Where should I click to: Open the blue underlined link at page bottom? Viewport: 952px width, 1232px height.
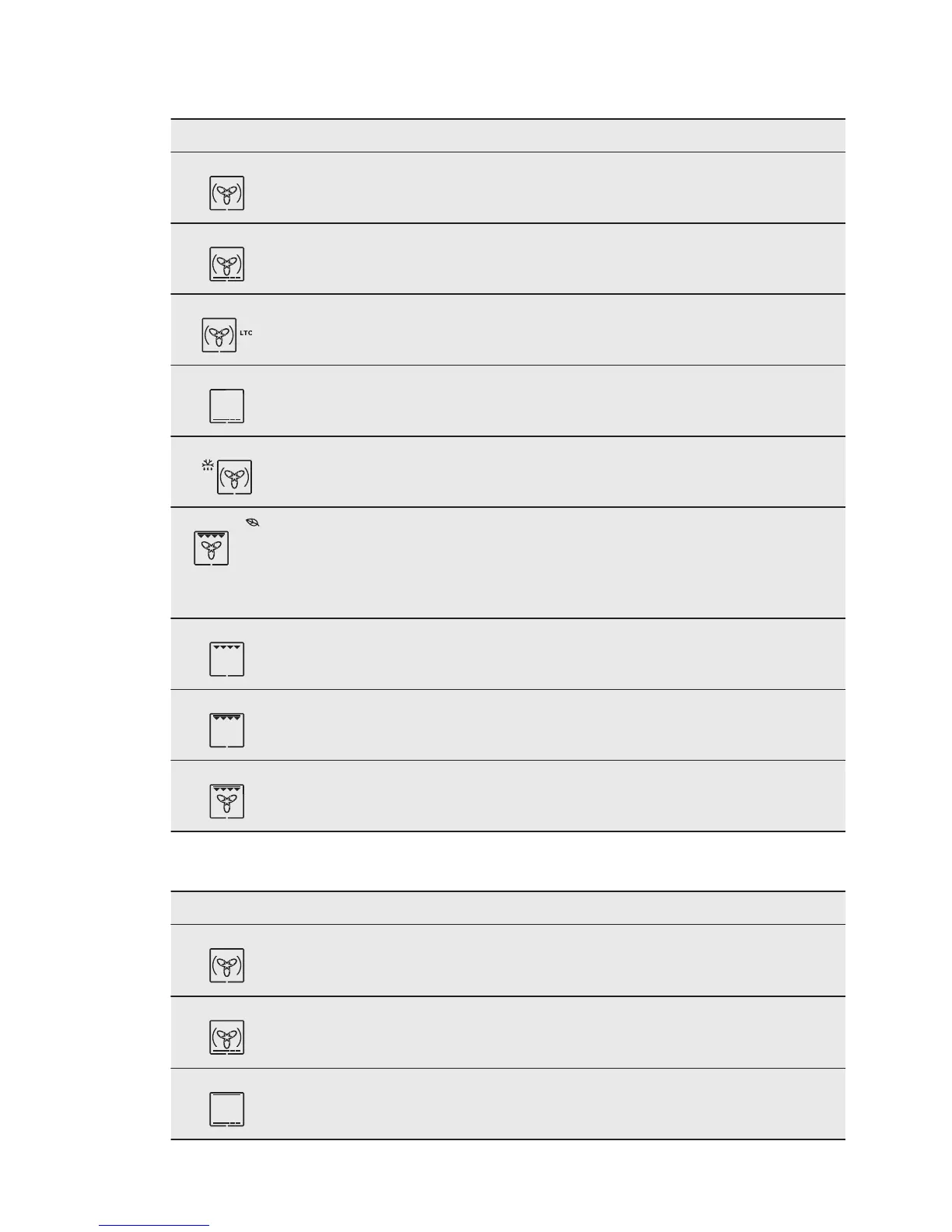pos(154,1224)
